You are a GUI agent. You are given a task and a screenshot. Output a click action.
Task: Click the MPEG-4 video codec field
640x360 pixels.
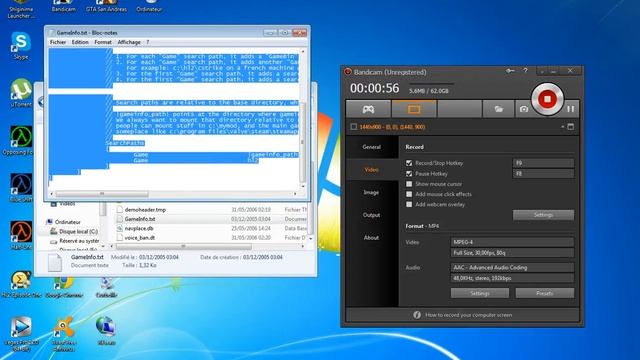512,242
